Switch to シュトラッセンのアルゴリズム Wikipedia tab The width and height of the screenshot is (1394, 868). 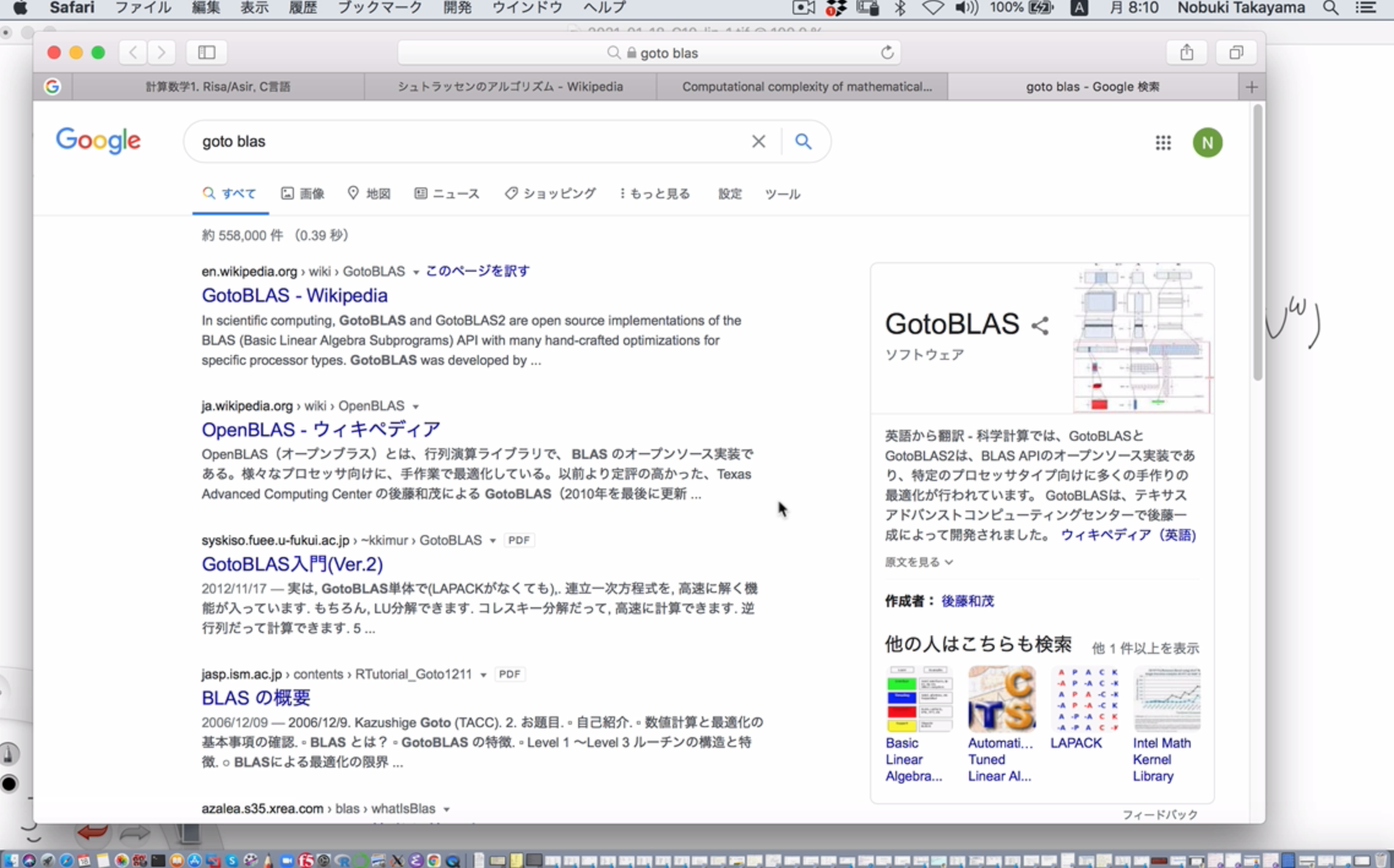click(x=510, y=87)
